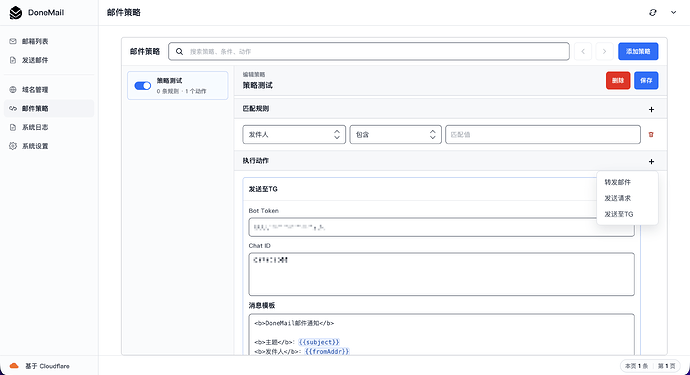Click the {{subject}} template variable
This screenshot has height=375, width=690.
pyautogui.click(x=319, y=342)
